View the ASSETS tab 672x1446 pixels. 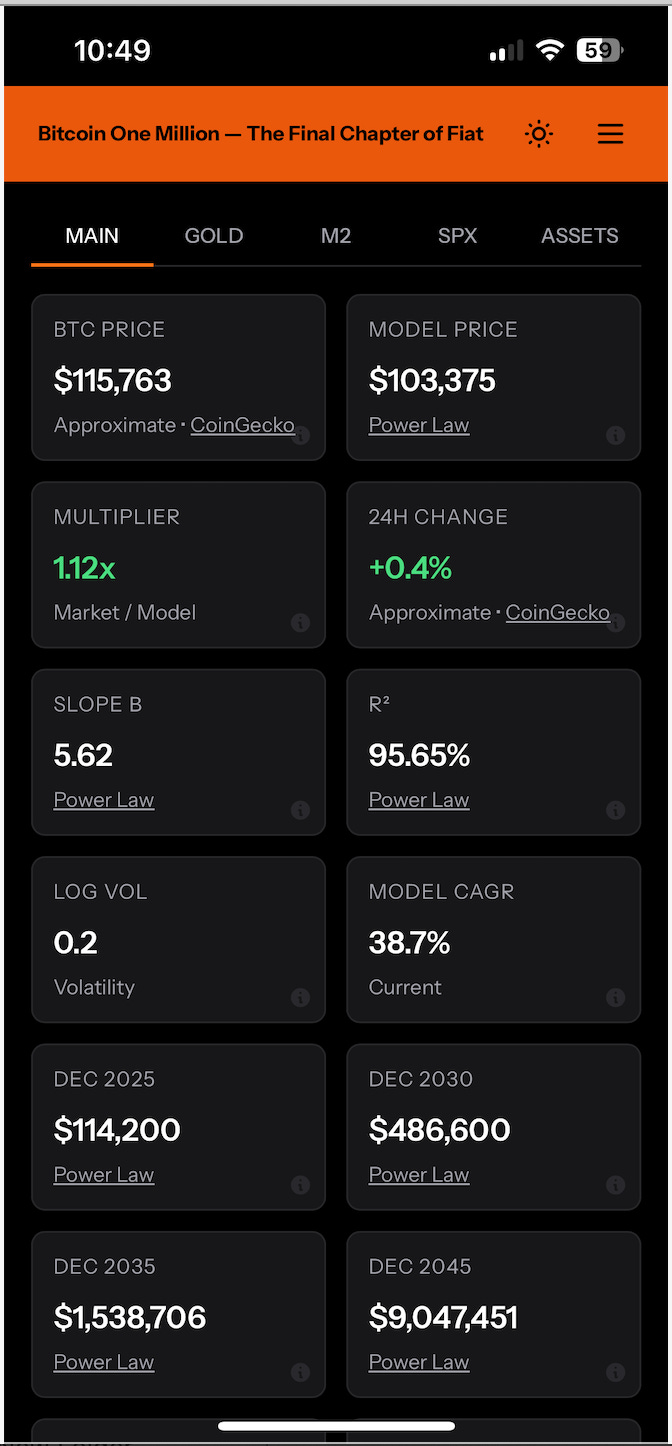(x=579, y=235)
